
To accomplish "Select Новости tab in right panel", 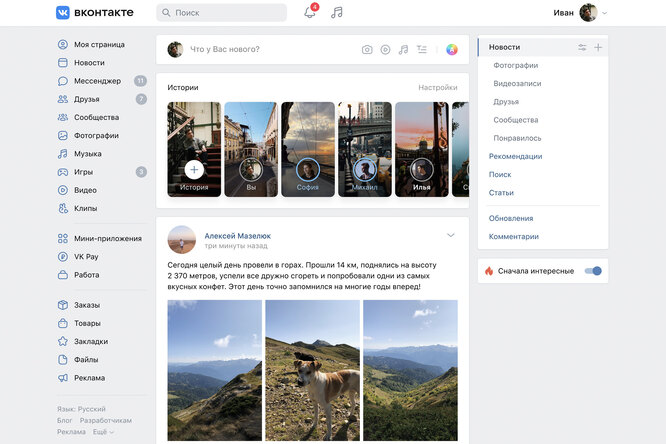I will (543, 47).
